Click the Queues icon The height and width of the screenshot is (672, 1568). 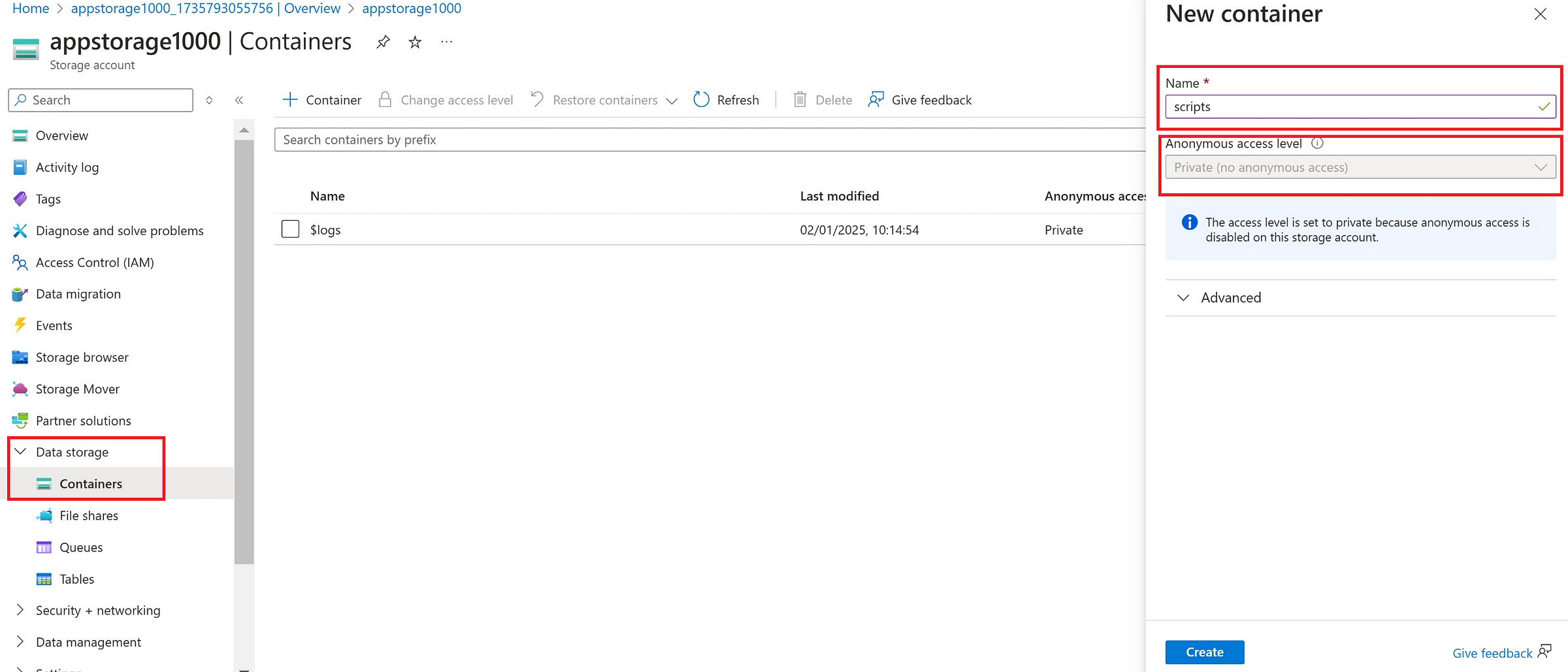pos(44,547)
